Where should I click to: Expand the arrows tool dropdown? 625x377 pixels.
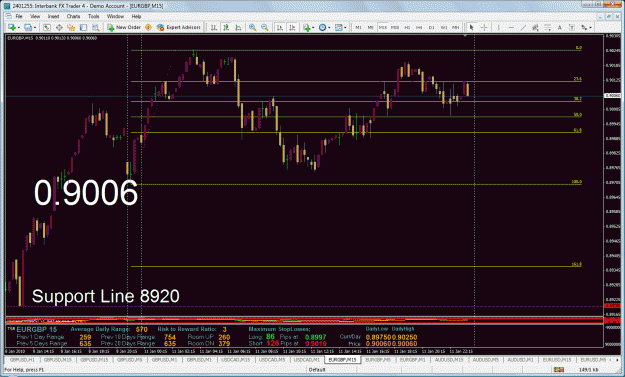[590, 27]
